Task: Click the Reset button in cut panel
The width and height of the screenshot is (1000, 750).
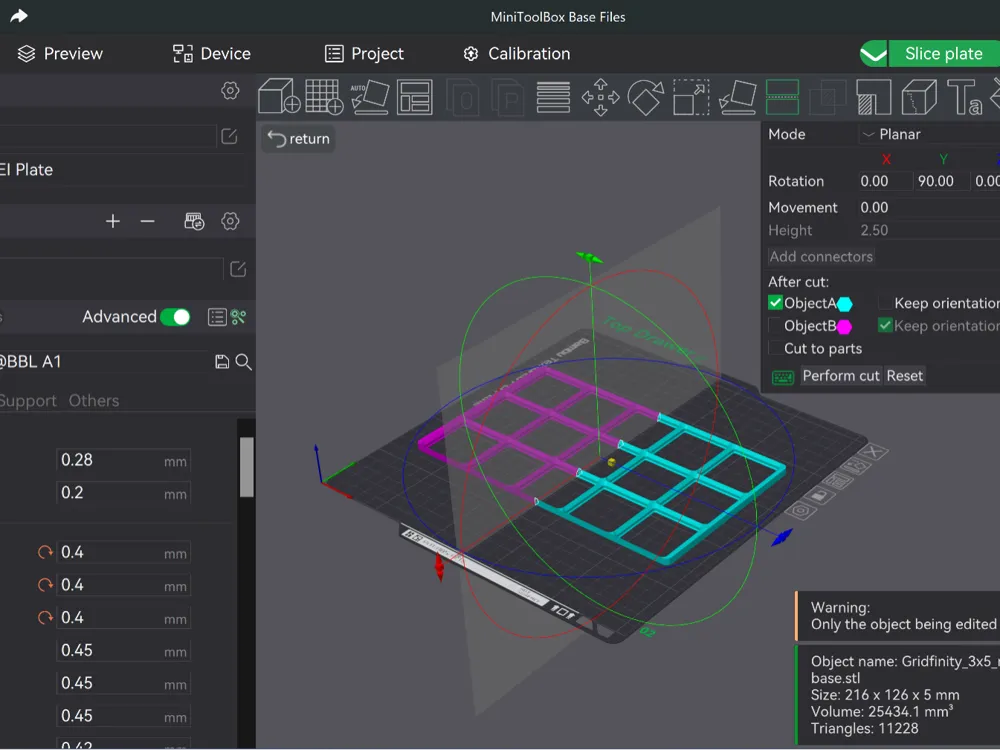Action: (x=904, y=376)
